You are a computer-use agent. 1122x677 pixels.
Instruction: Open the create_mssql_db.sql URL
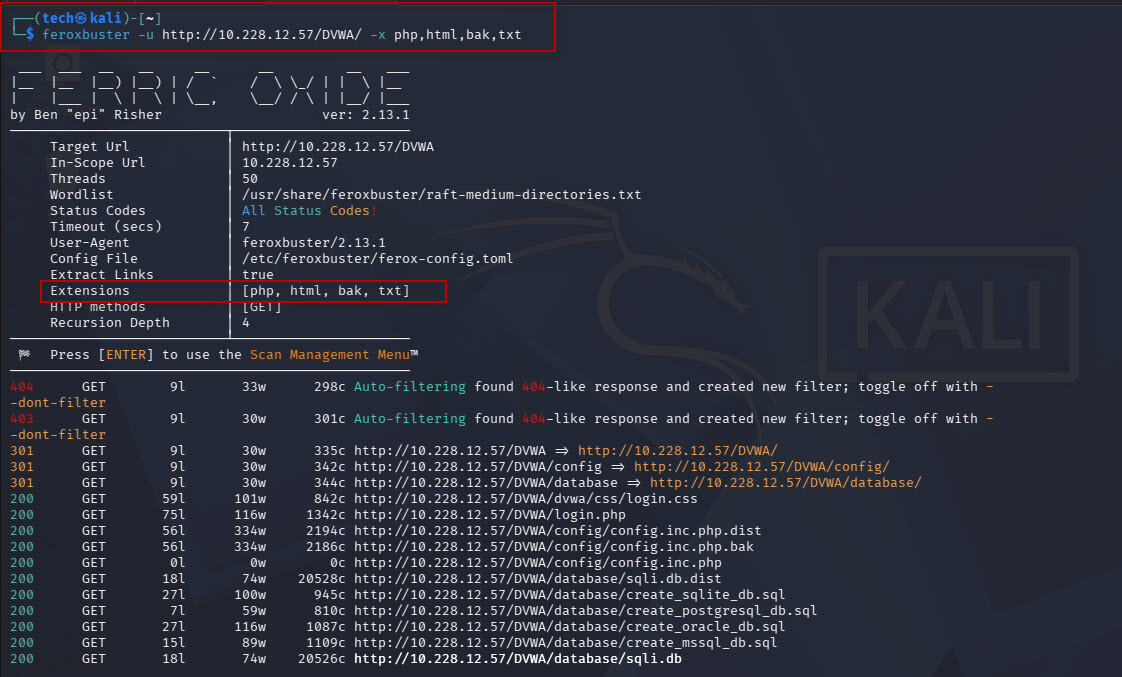click(566, 643)
